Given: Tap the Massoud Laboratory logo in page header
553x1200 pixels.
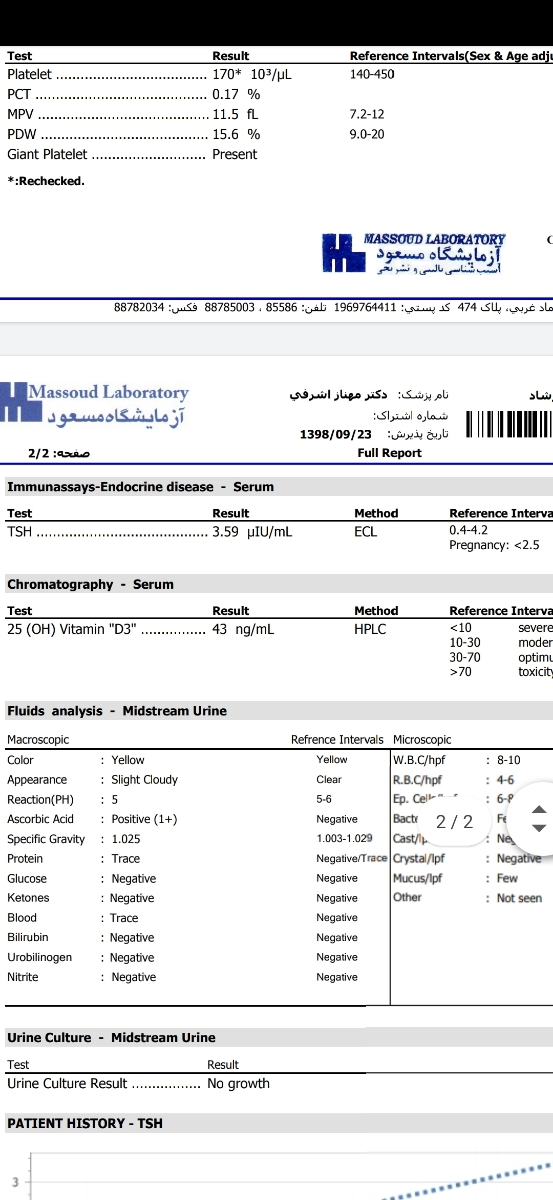Looking at the screenshot, I should (x=95, y=404).
